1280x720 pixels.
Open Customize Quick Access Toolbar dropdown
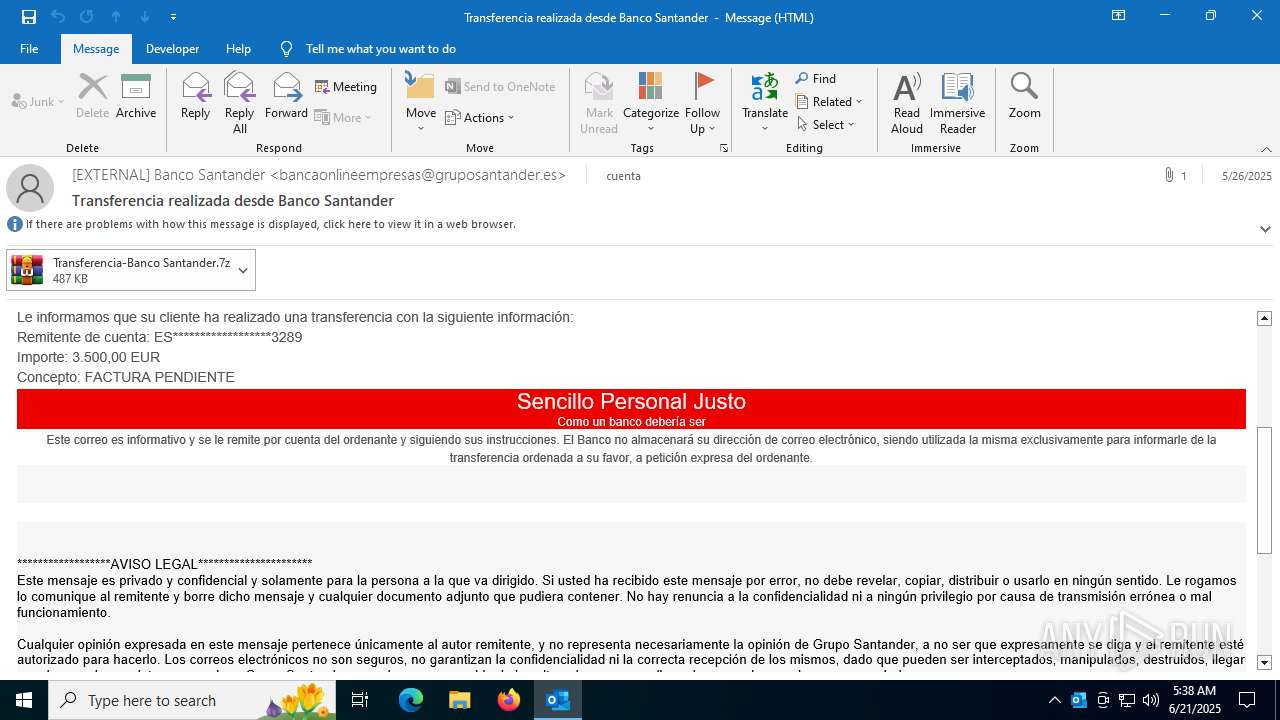(173, 17)
